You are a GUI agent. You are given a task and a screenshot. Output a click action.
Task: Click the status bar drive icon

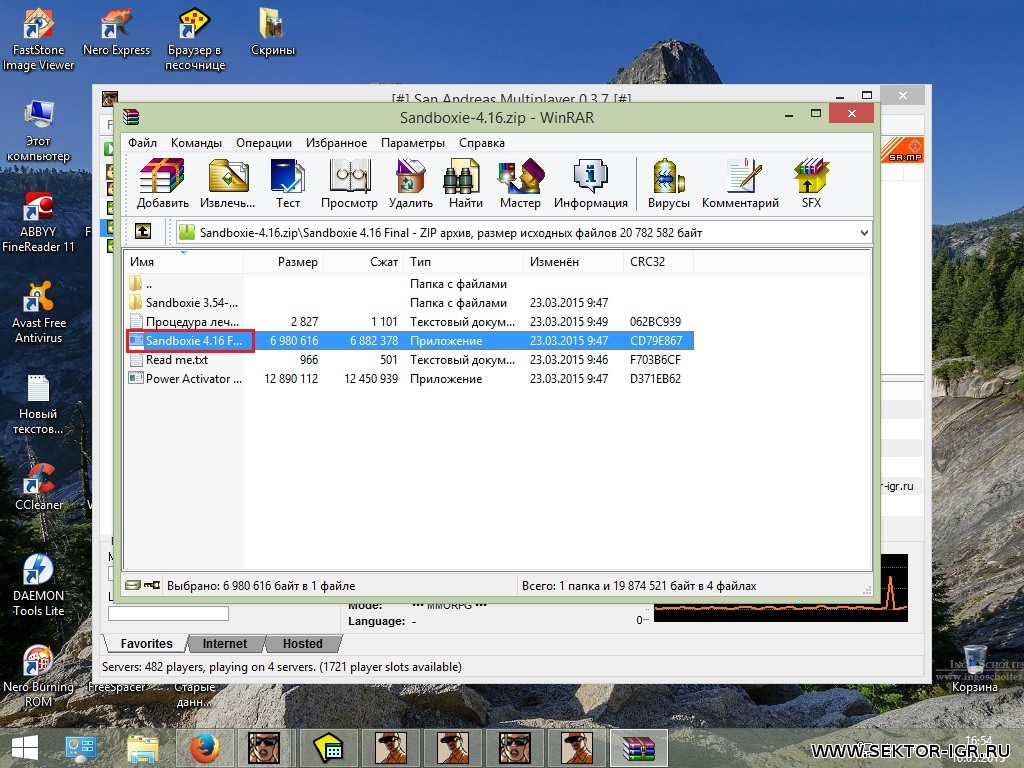pyautogui.click(x=133, y=584)
